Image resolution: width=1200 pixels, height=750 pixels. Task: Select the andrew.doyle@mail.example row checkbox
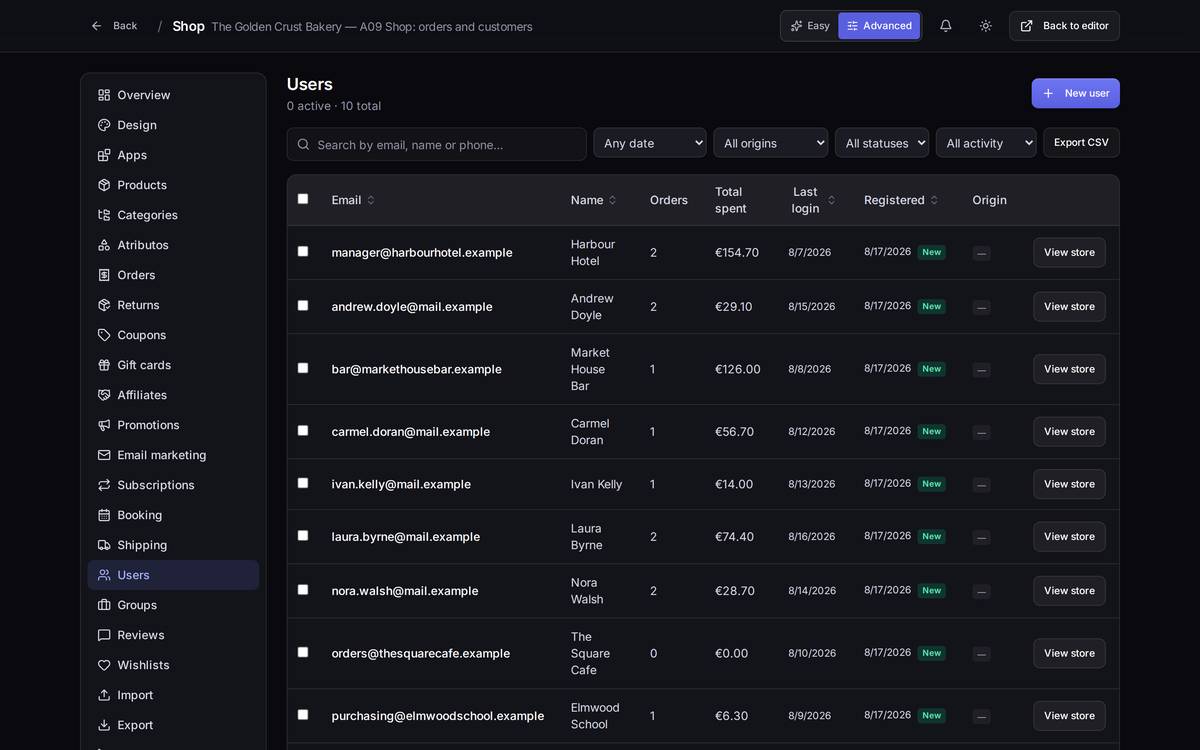[303, 305]
